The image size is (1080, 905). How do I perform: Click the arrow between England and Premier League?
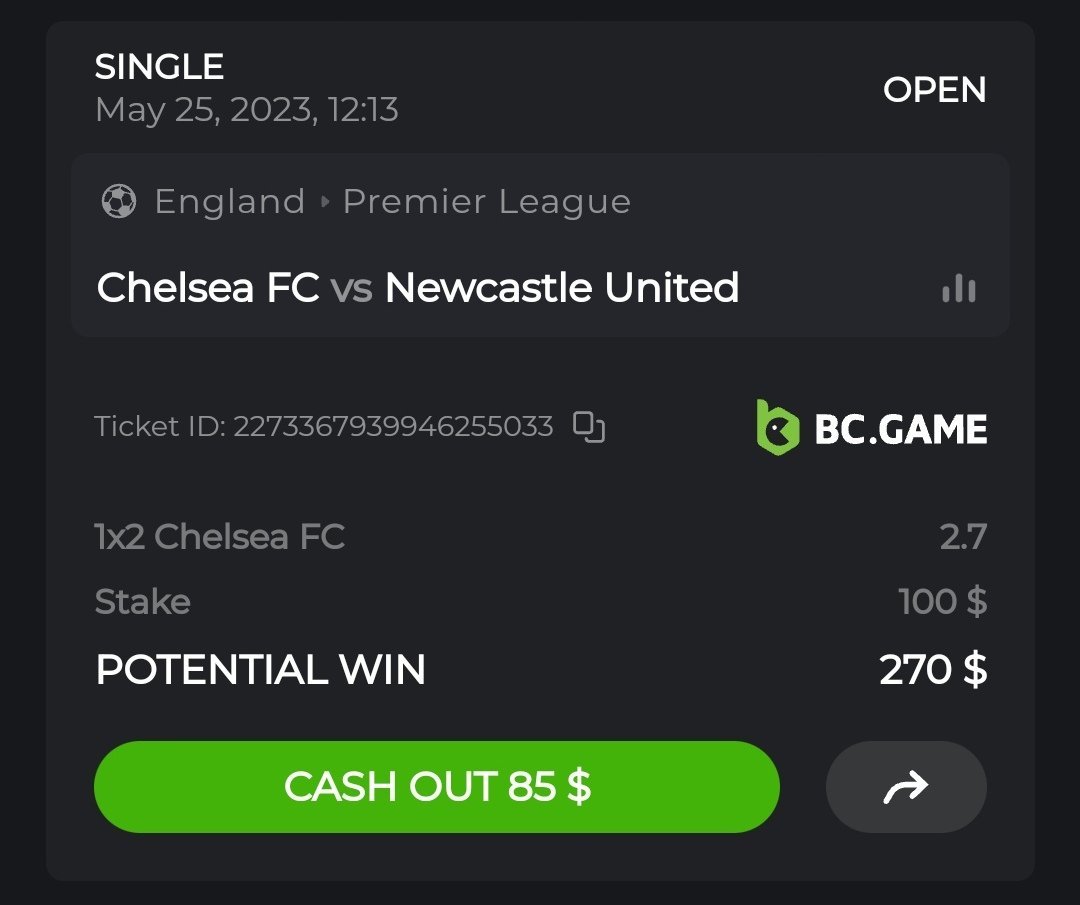point(324,202)
